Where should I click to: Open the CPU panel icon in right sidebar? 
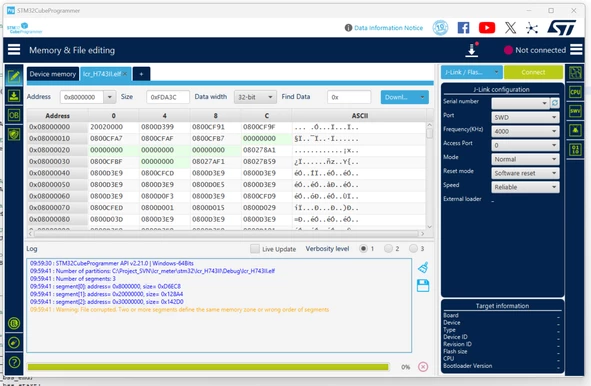[575, 92]
